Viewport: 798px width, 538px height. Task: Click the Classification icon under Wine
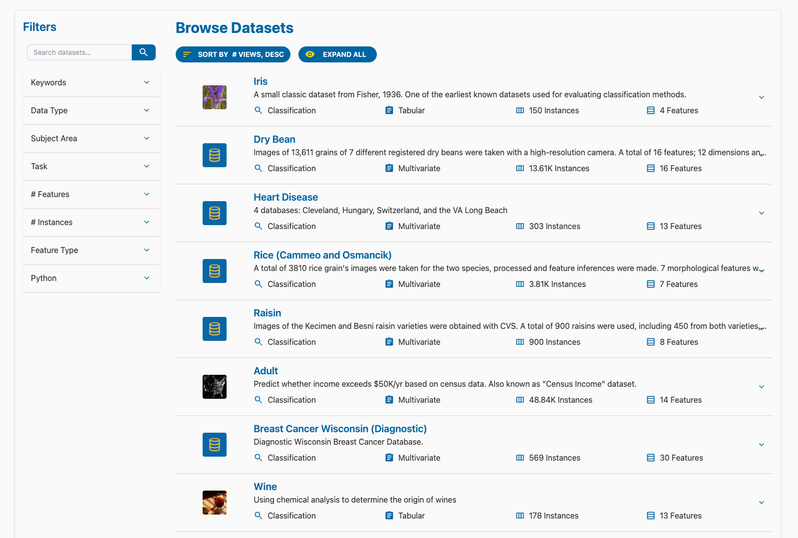(x=258, y=516)
